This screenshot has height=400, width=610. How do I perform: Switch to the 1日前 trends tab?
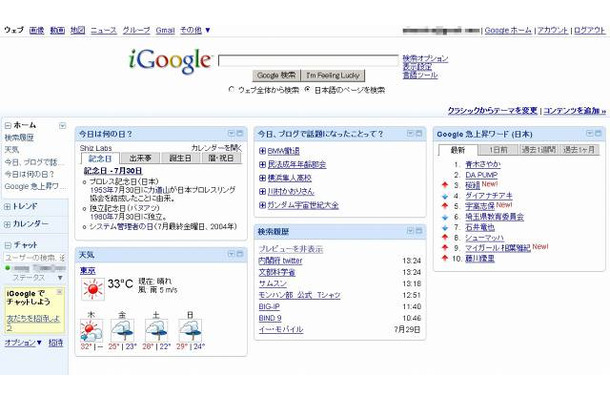tap(498, 149)
